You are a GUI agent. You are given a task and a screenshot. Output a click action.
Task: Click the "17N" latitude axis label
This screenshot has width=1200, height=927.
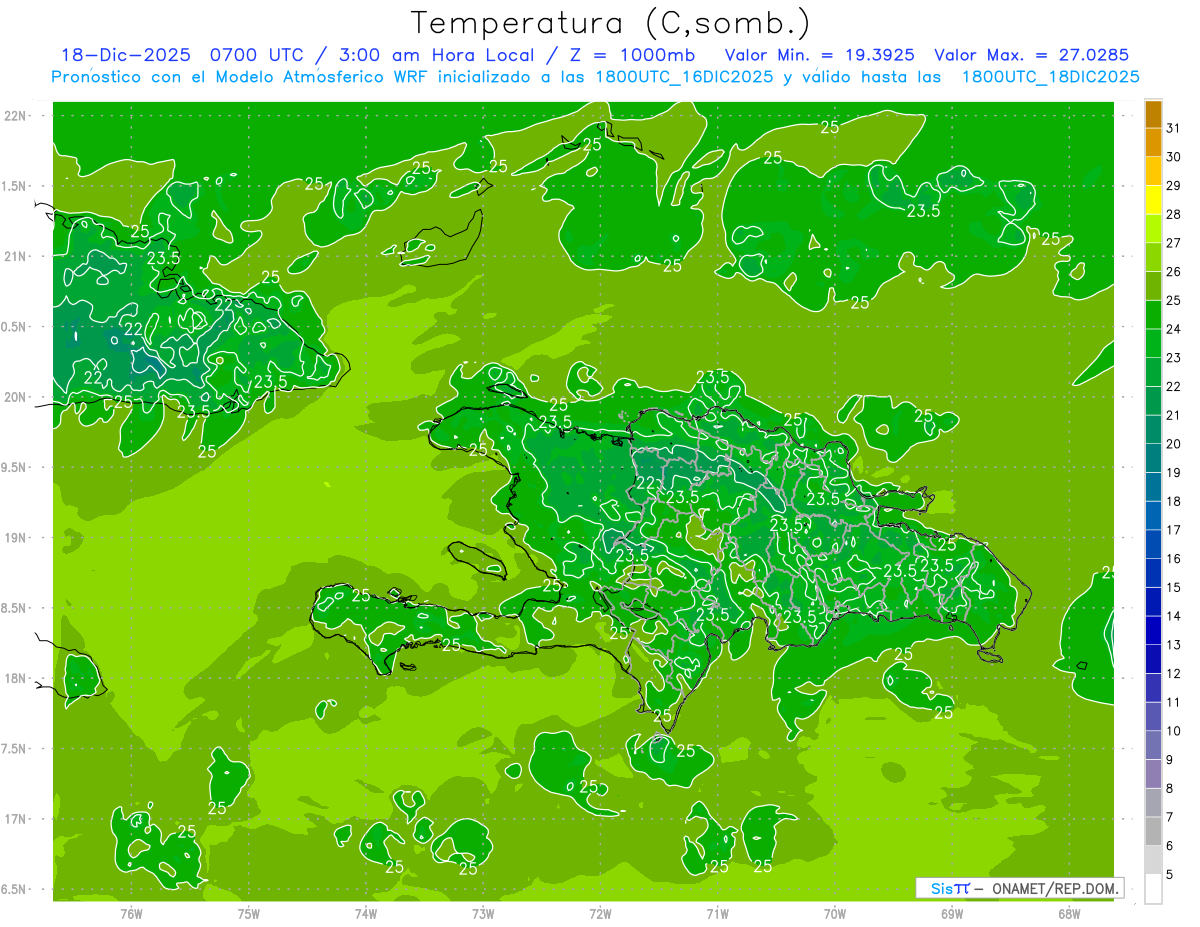click(15, 819)
